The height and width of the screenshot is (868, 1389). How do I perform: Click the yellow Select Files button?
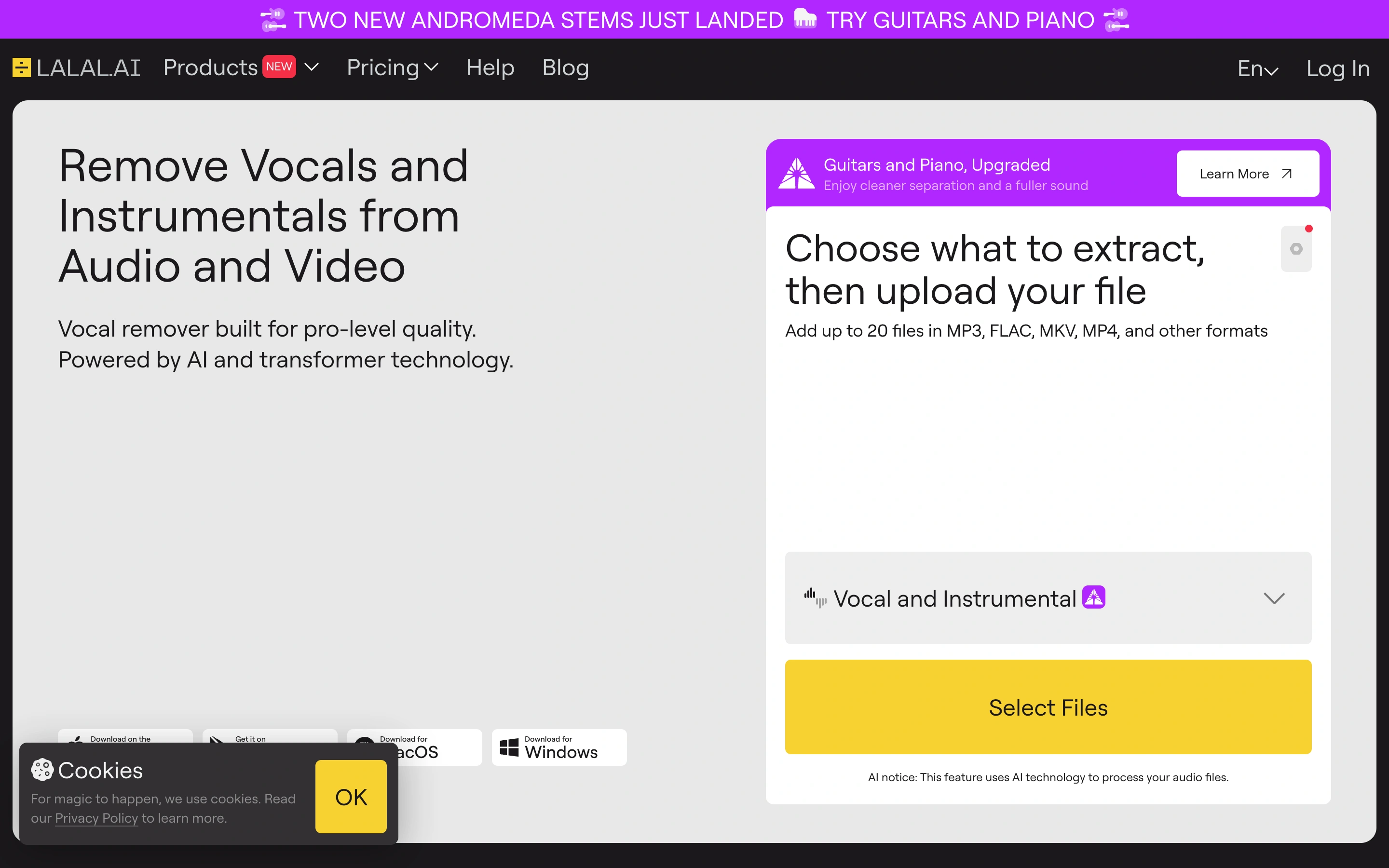(x=1048, y=706)
